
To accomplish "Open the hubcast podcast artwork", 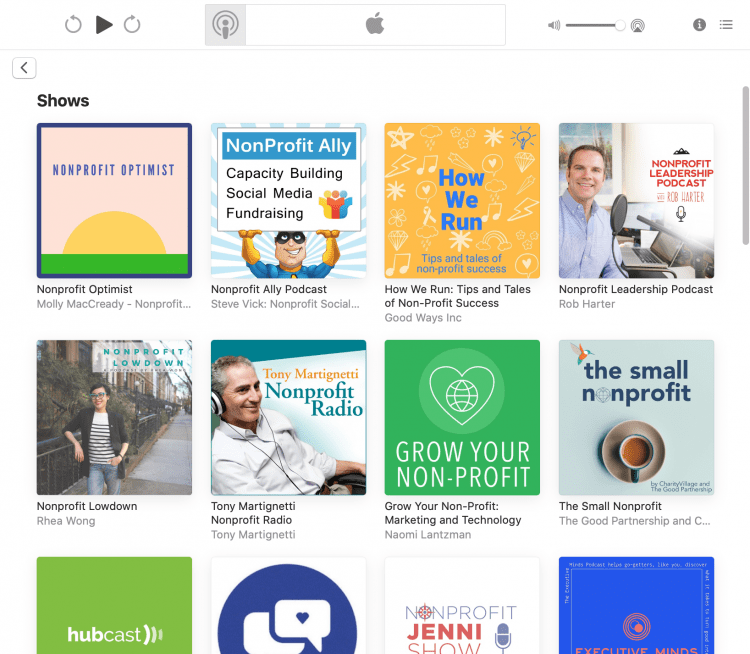I will (x=114, y=605).
